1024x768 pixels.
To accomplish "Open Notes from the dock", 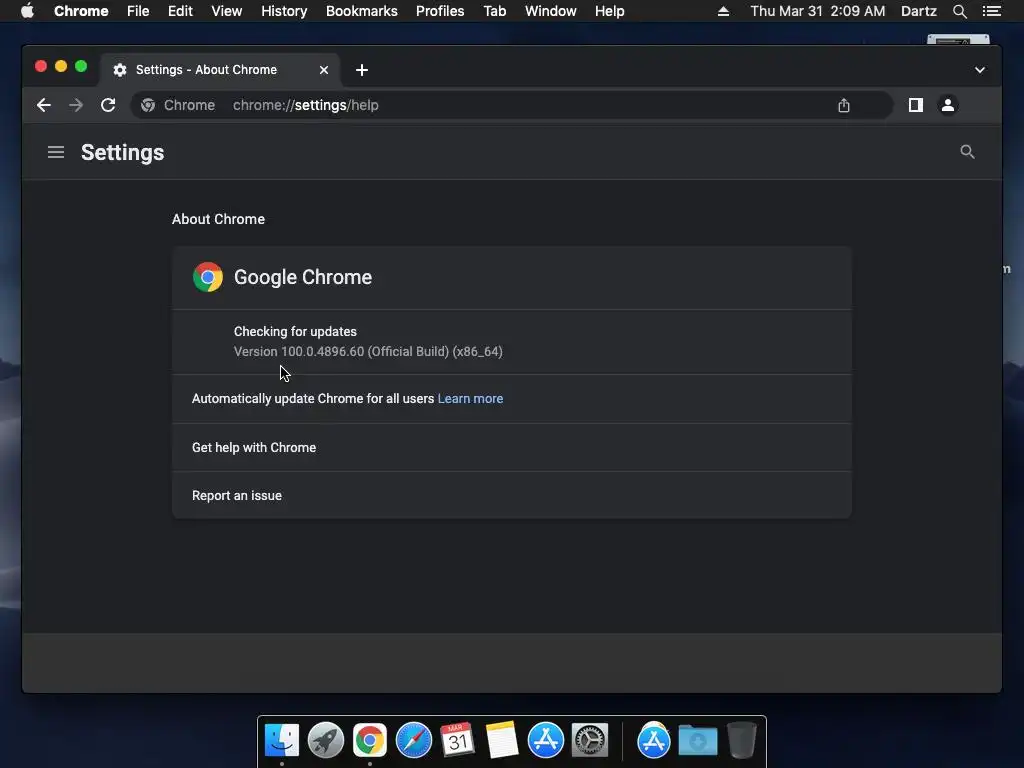I will pyautogui.click(x=502, y=741).
